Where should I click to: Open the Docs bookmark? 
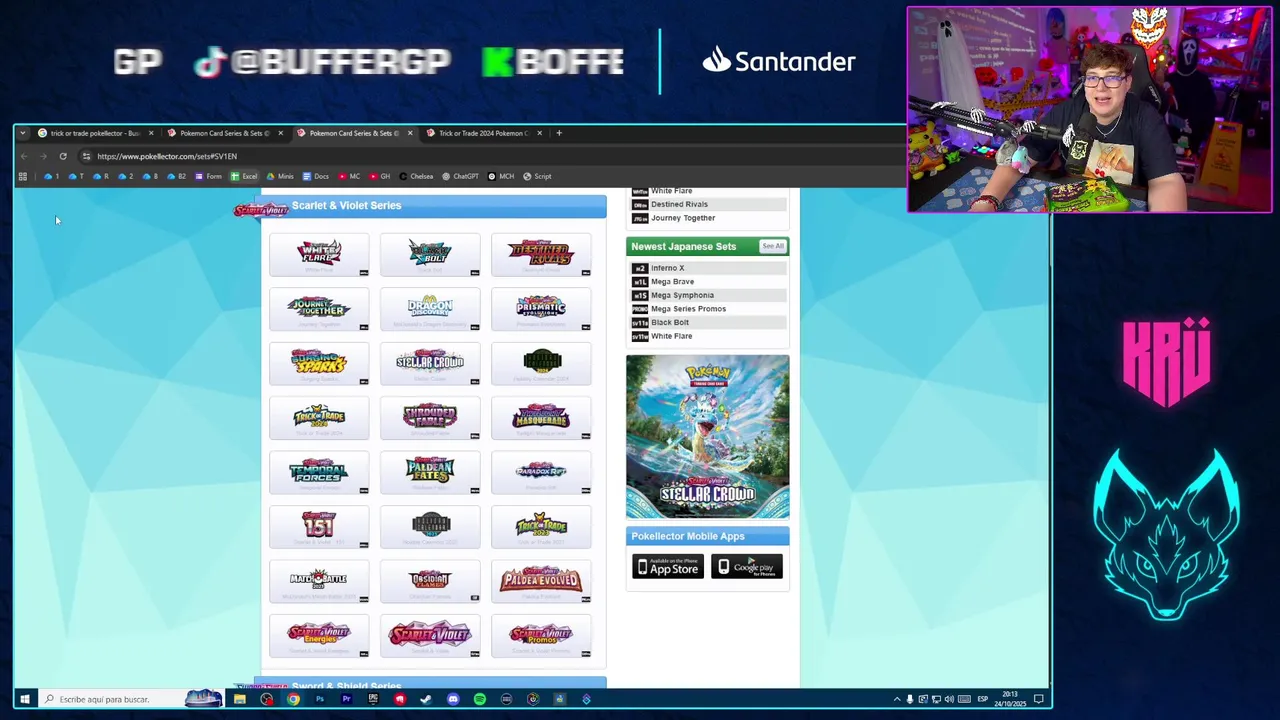click(x=315, y=177)
